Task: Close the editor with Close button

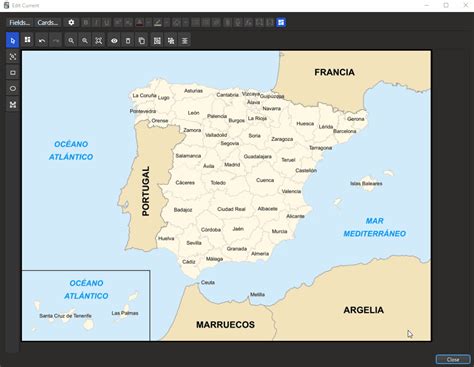Action: [x=453, y=359]
